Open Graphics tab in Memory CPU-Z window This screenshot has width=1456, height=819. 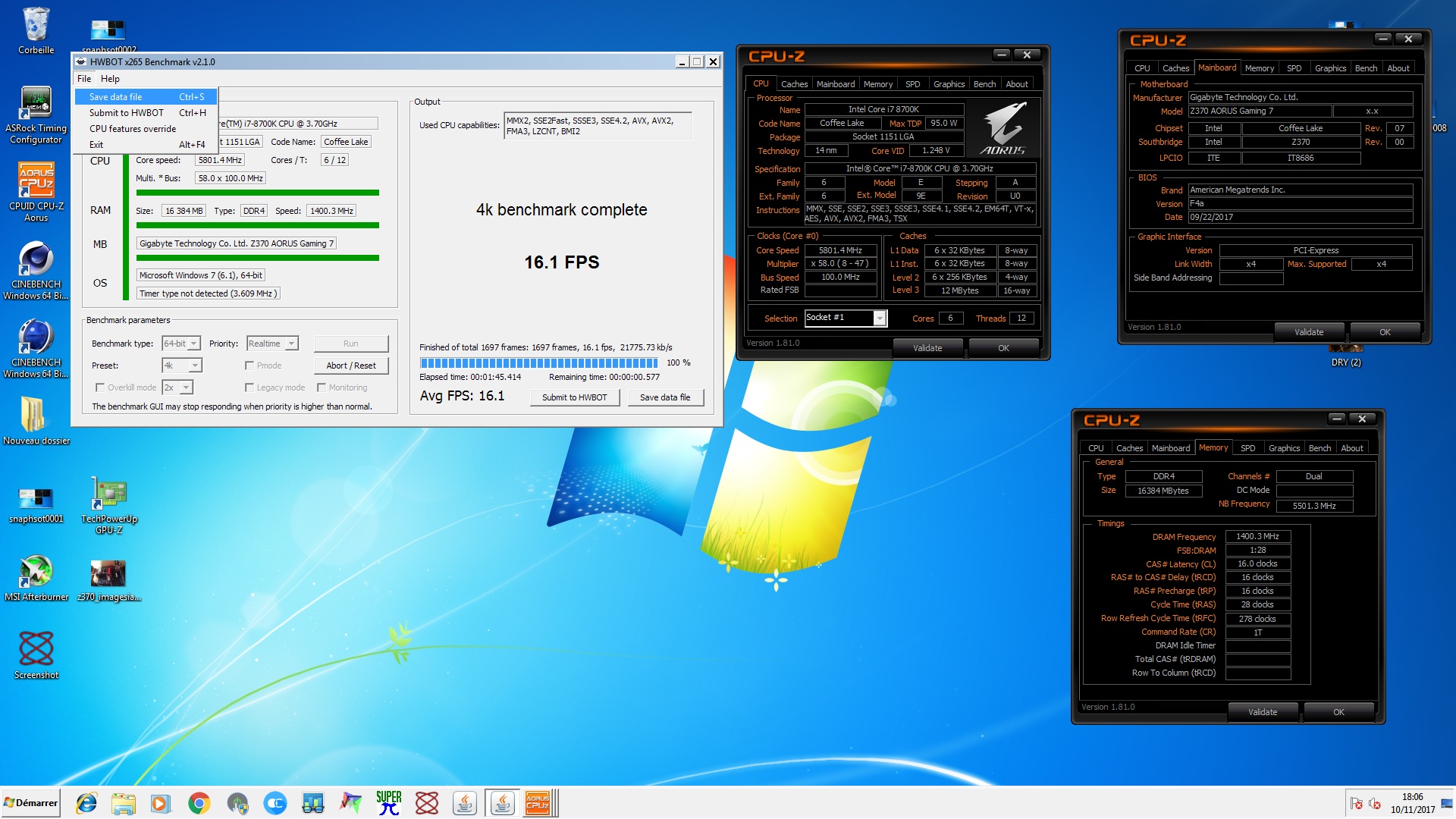pos(1284,448)
